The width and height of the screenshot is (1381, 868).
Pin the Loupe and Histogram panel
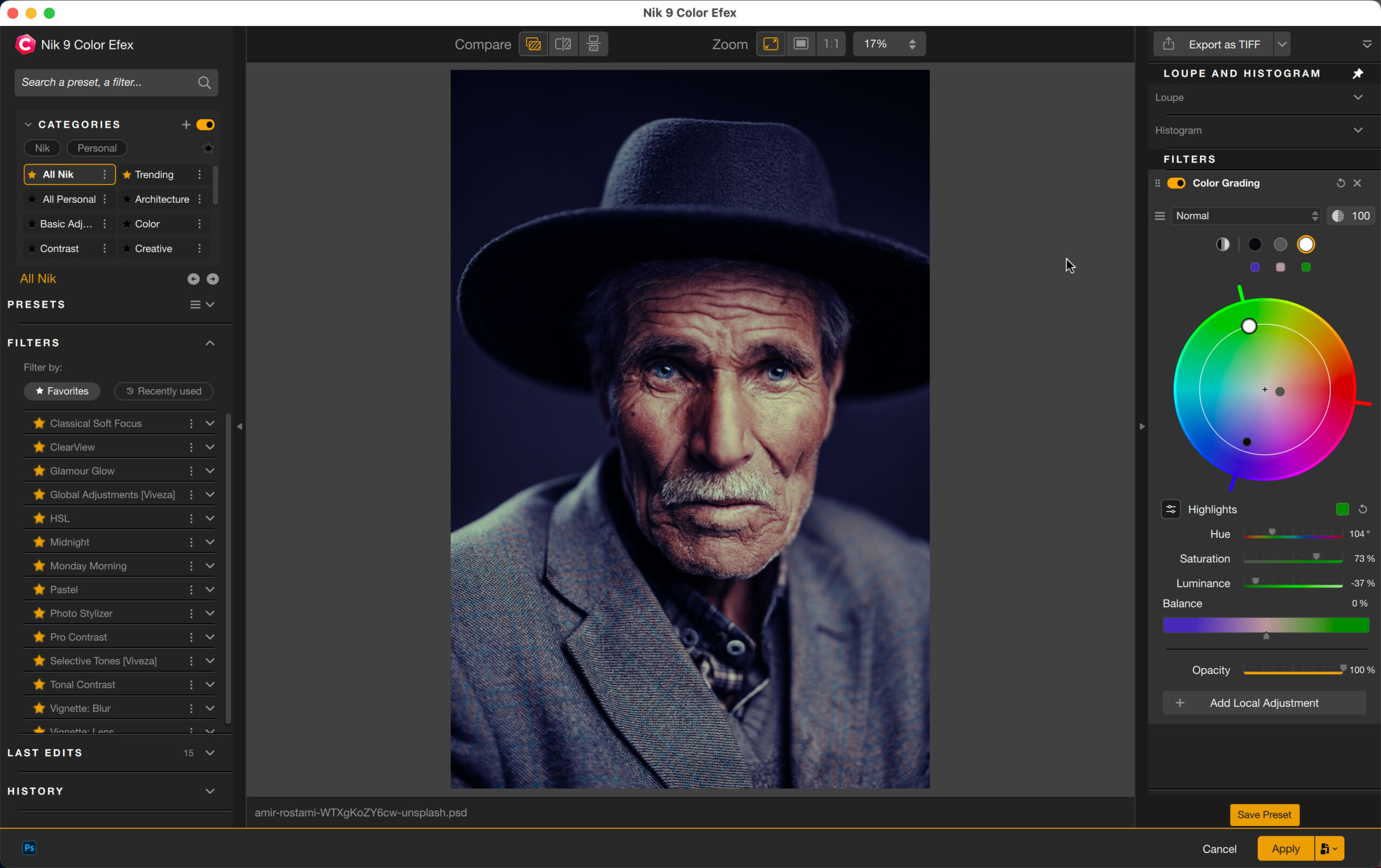click(x=1357, y=73)
